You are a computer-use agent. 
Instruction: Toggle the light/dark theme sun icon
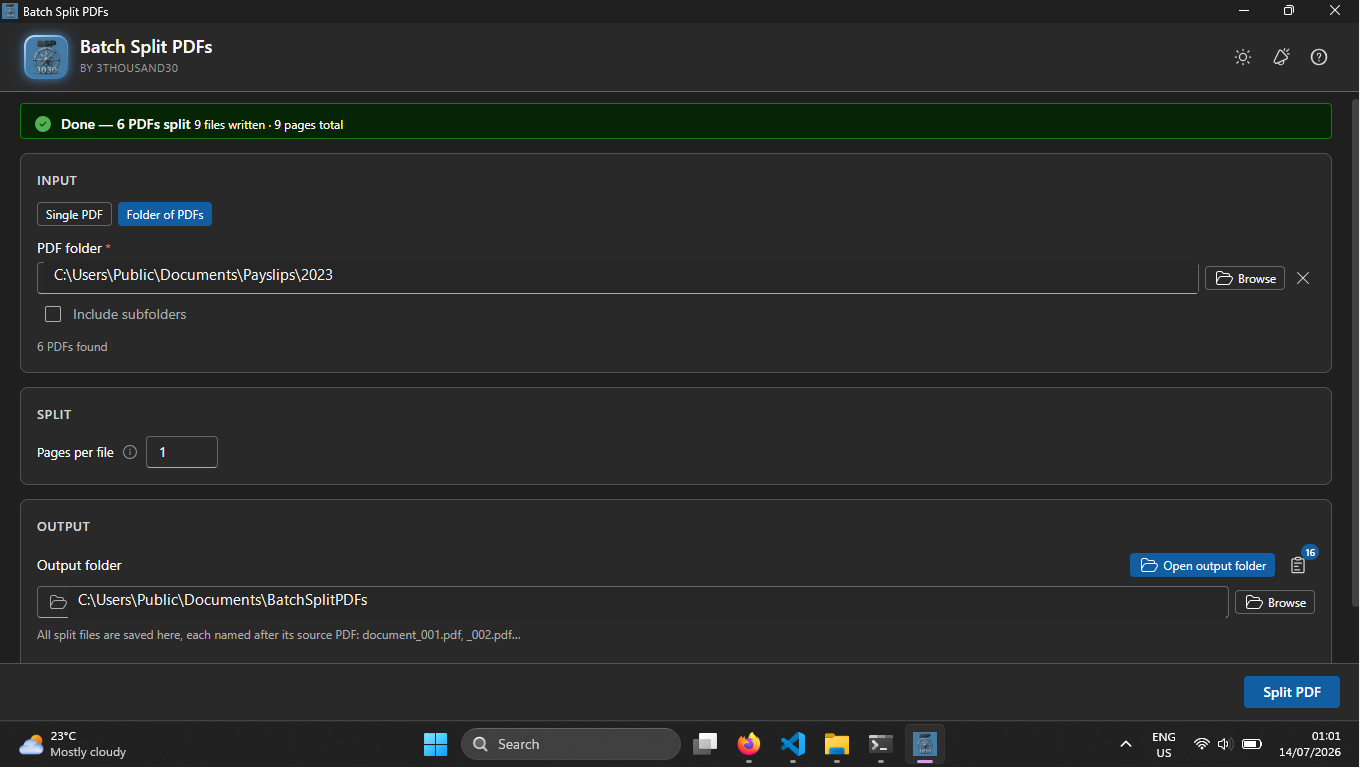(1243, 57)
